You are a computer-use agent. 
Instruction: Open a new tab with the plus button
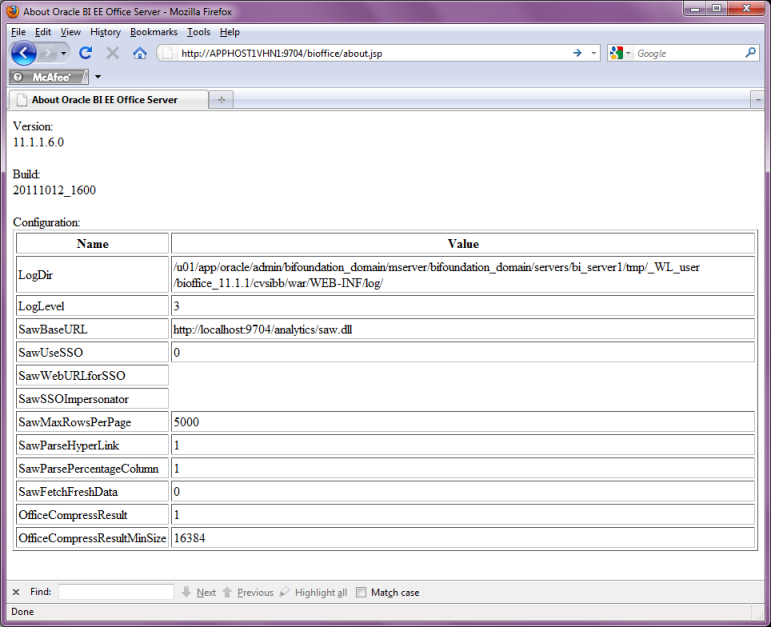pos(221,100)
